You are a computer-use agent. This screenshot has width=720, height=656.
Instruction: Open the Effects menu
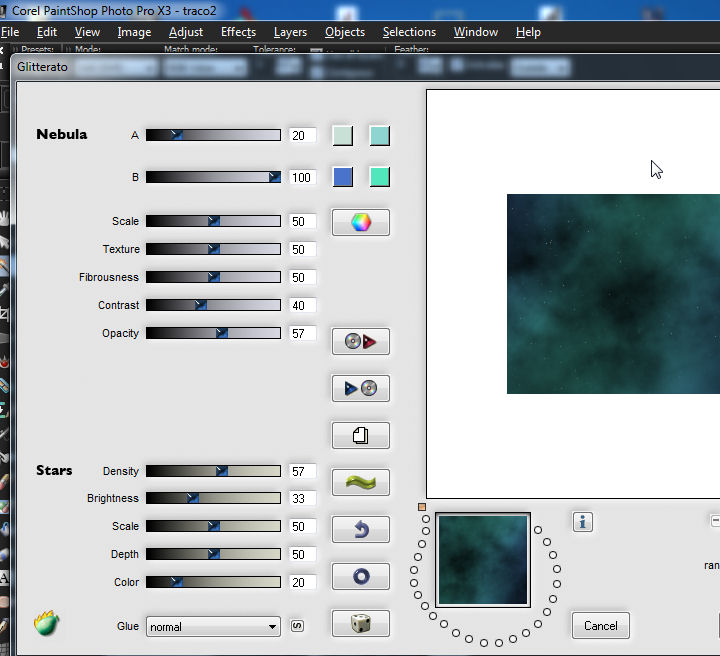[238, 32]
